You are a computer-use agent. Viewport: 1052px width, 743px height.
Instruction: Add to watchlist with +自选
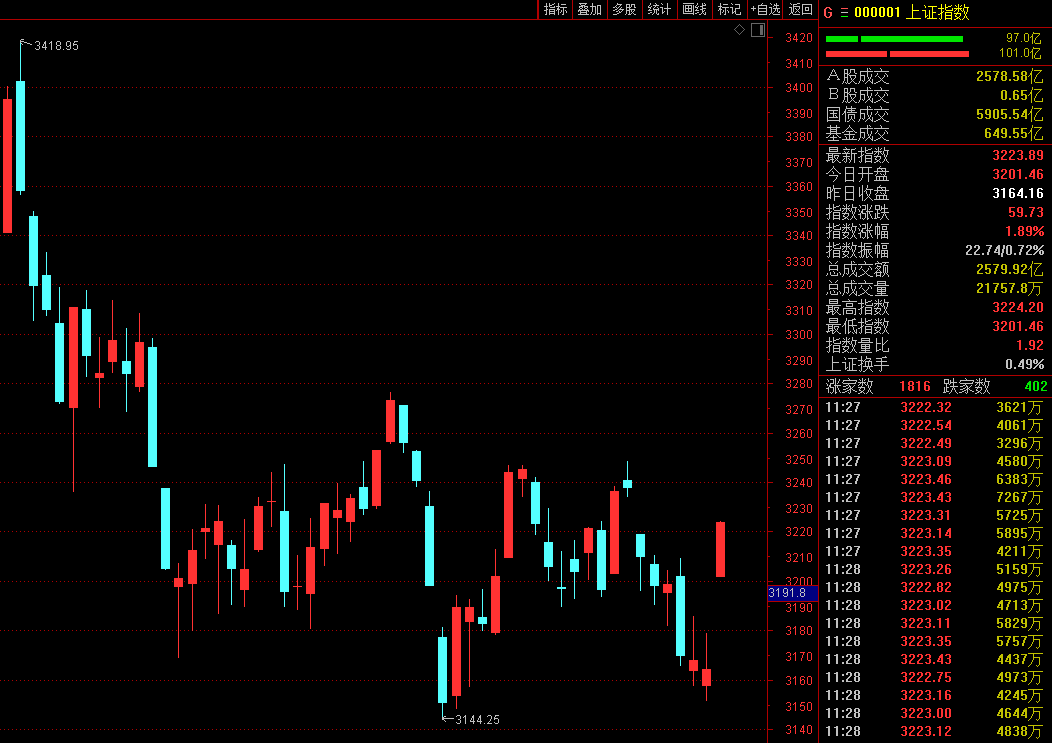pyautogui.click(x=766, y=9)
